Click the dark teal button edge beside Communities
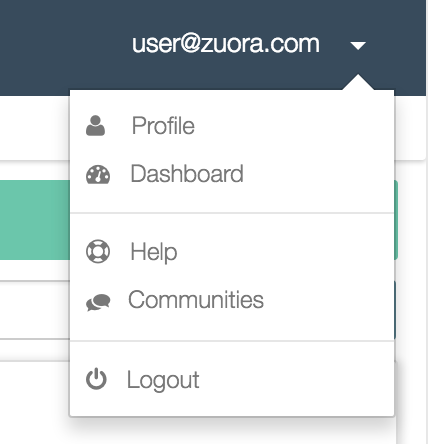The image size is (428, 444). [395, 310]
